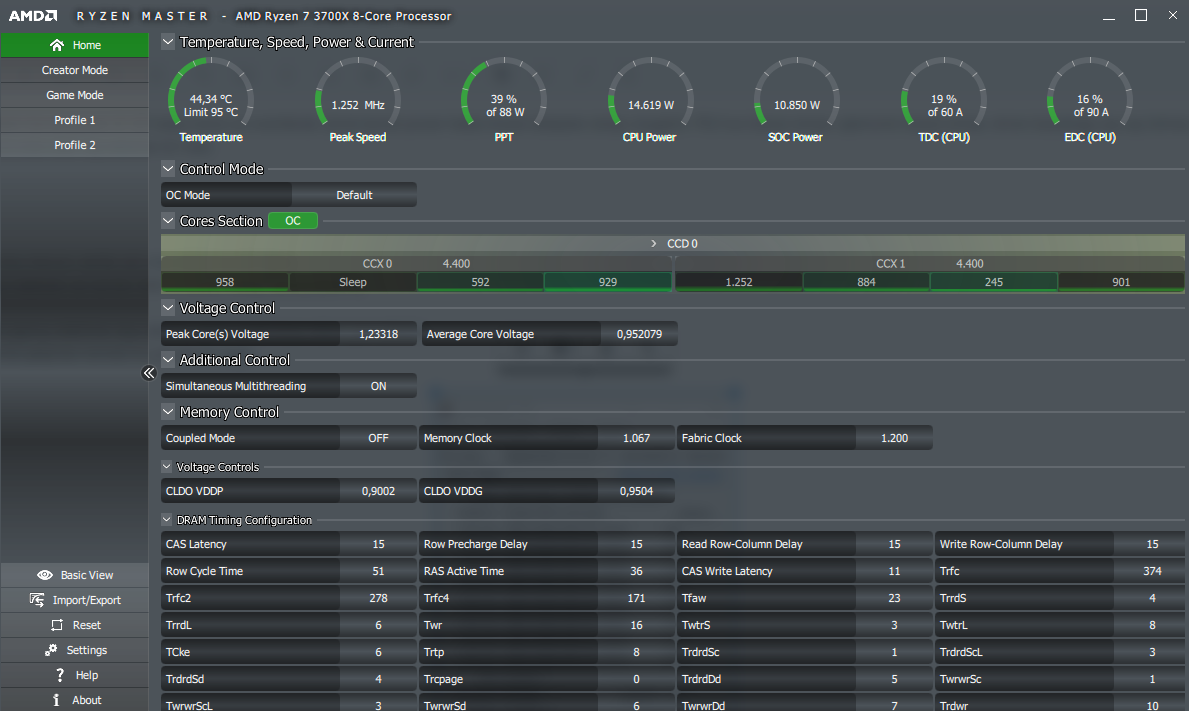Select the core bar showing 929

click(607, 282)
